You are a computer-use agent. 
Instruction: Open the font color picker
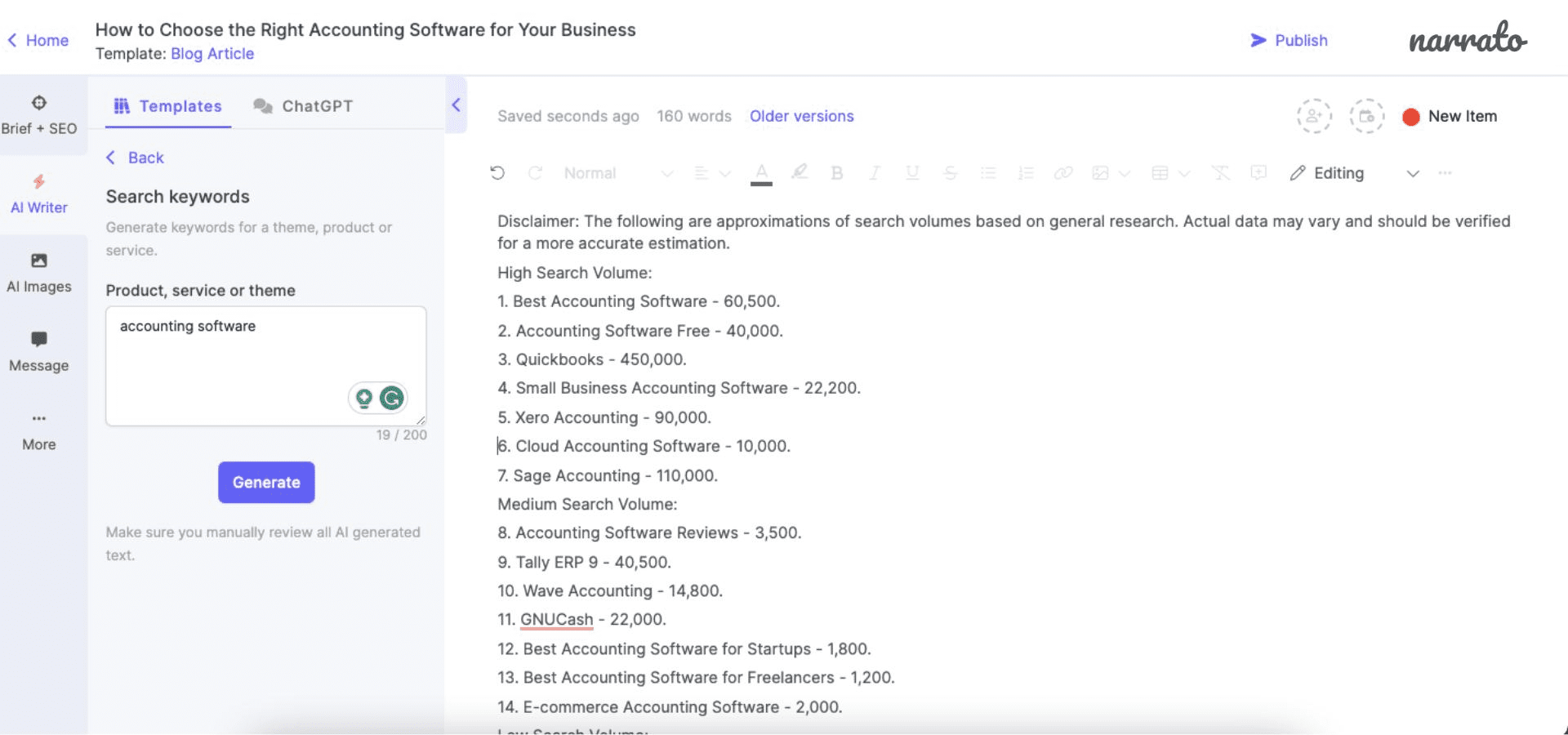pos(761,173)
